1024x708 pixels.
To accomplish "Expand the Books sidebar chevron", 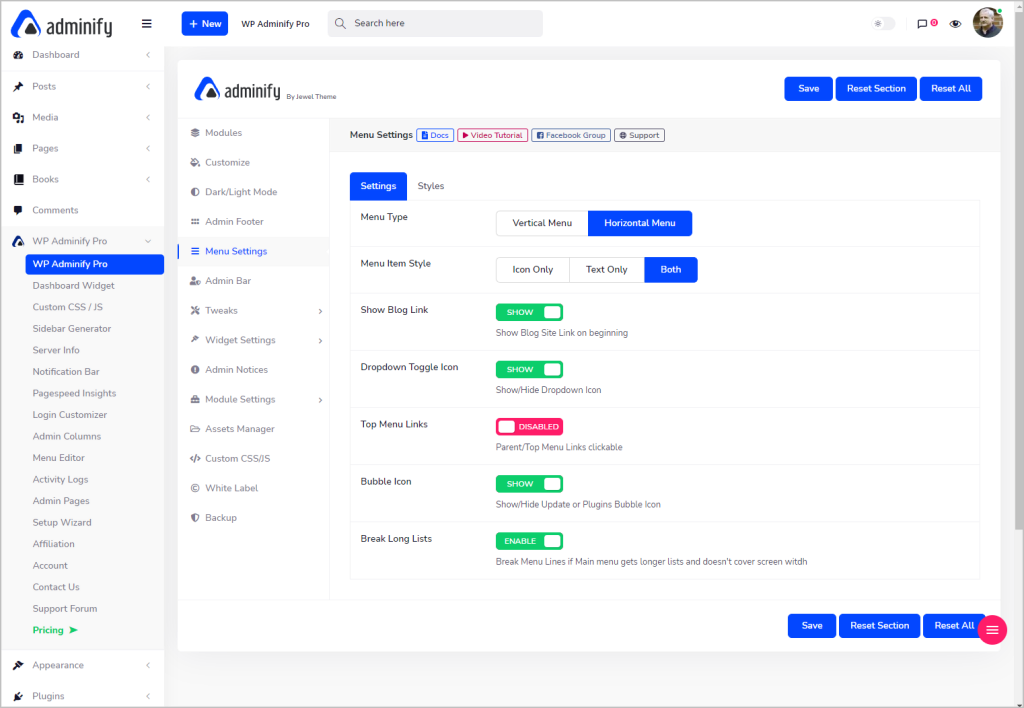I will point(148,179).
